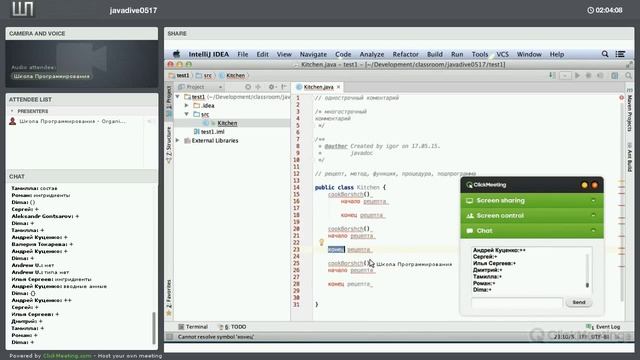The image size is (640, 360).
Task: Open the Window menu
Action: click(529, 54)
